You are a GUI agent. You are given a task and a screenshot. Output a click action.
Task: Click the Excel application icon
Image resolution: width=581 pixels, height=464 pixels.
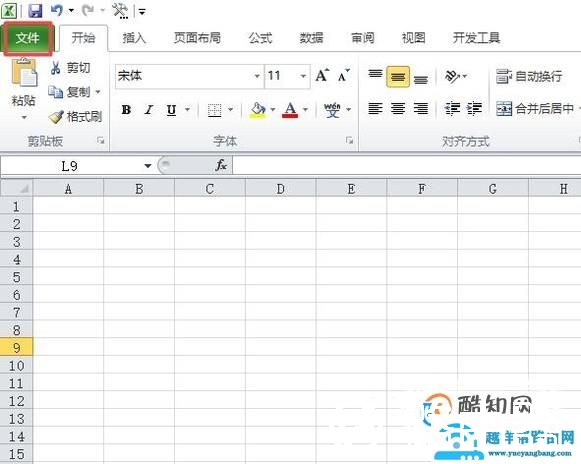pos(9,11)
